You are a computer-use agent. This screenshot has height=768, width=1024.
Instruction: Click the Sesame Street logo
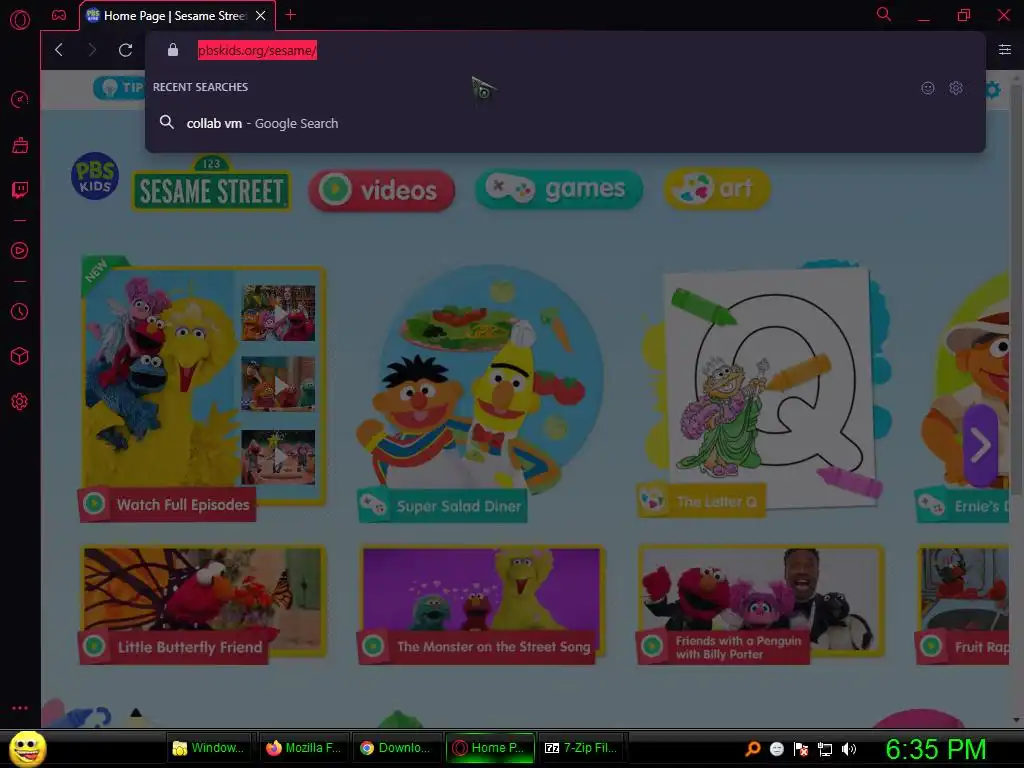212,184
